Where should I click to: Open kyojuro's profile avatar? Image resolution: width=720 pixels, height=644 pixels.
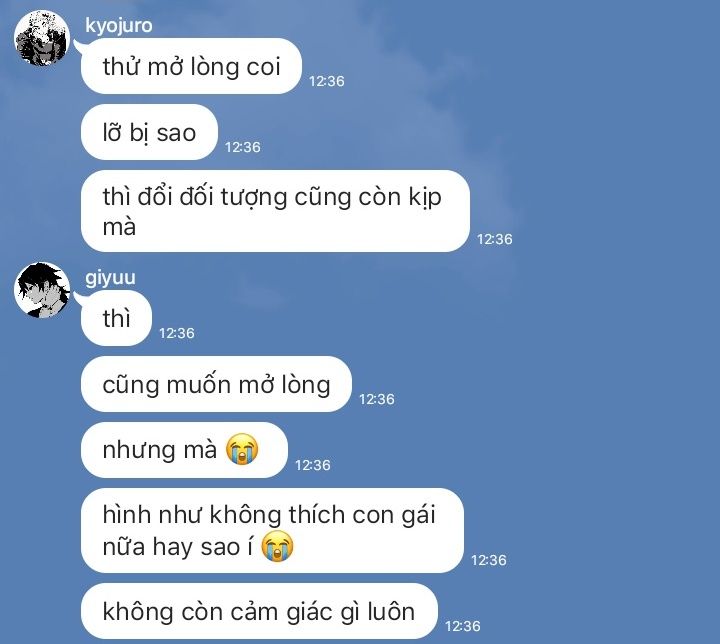tap(42, 38)
